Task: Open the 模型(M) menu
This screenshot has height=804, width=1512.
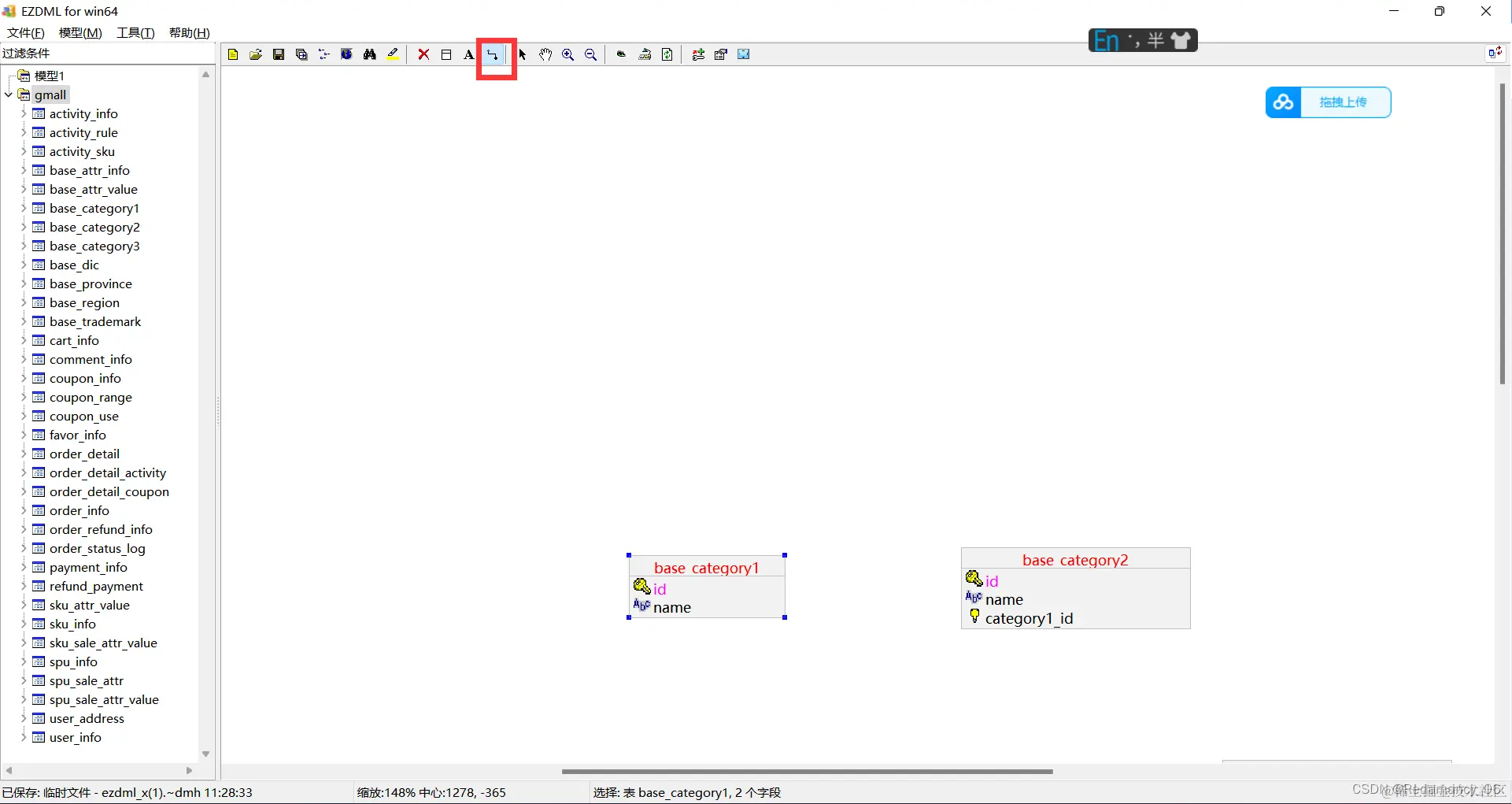Action: pos(80,32)
